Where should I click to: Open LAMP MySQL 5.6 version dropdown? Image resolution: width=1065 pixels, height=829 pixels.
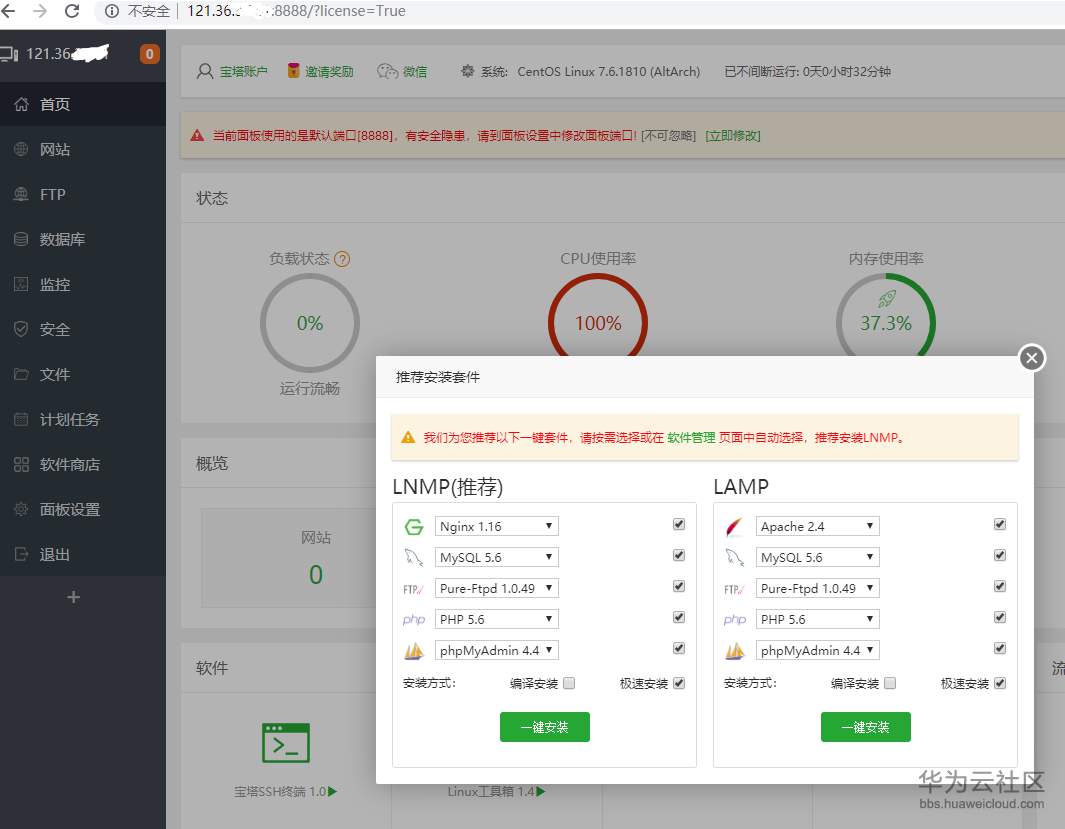[x=818, y=557]
